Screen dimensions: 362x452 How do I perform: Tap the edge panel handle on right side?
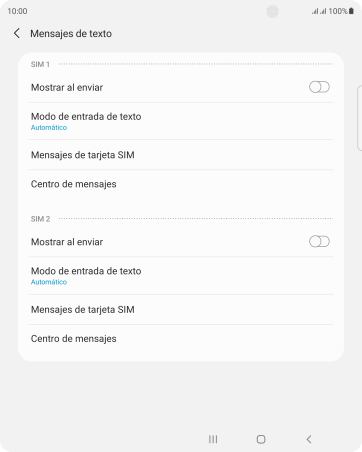tap(359, 118)
